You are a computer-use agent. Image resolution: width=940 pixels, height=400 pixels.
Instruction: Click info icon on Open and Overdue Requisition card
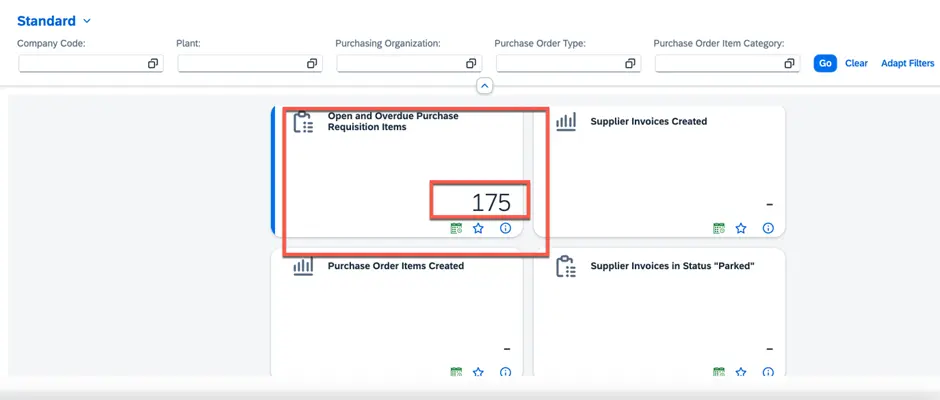[505, 228]
